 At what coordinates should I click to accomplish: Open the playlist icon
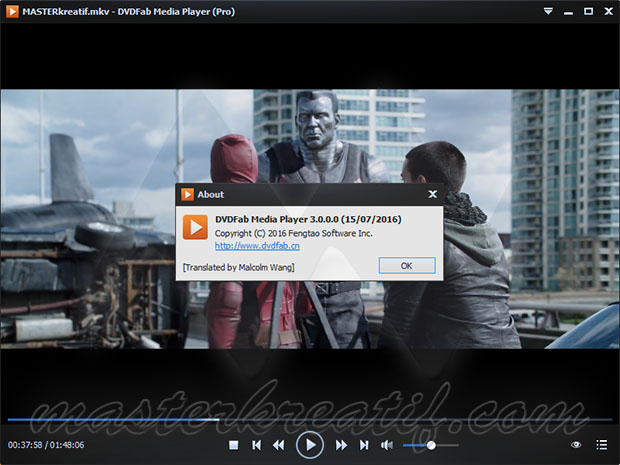point(602,445)
